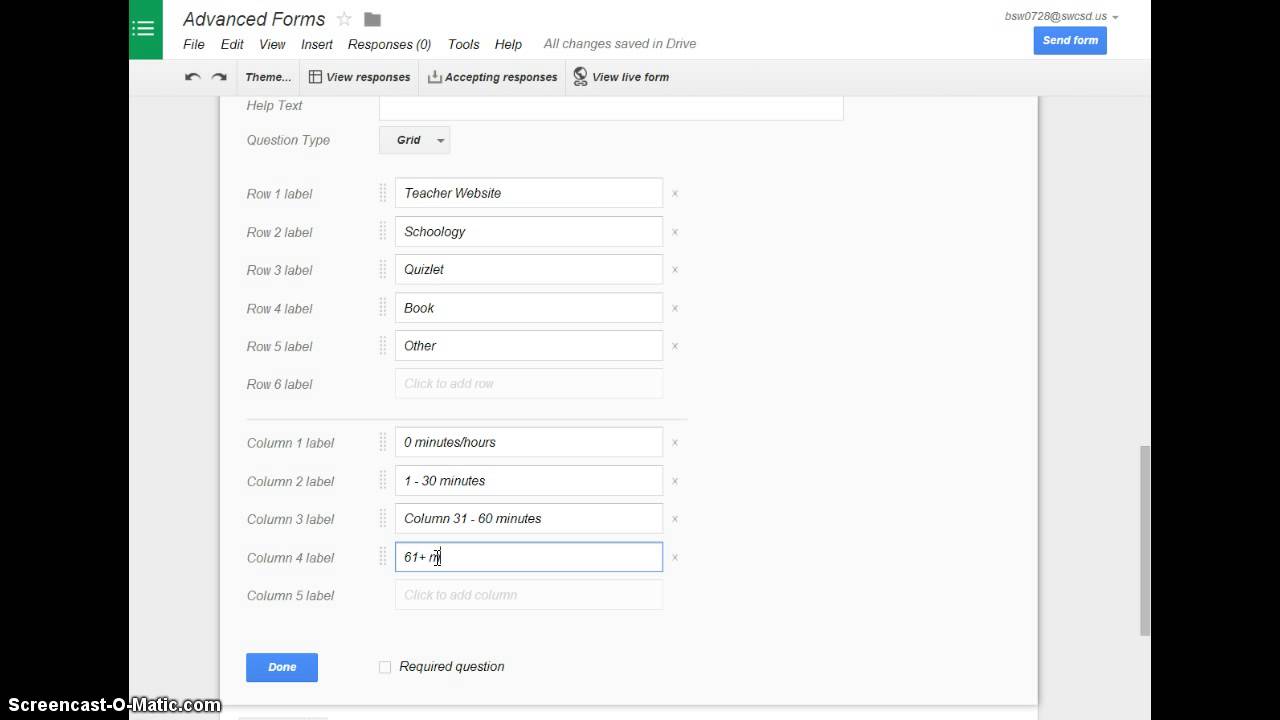Open the folder icon beside title

[373, 19]
